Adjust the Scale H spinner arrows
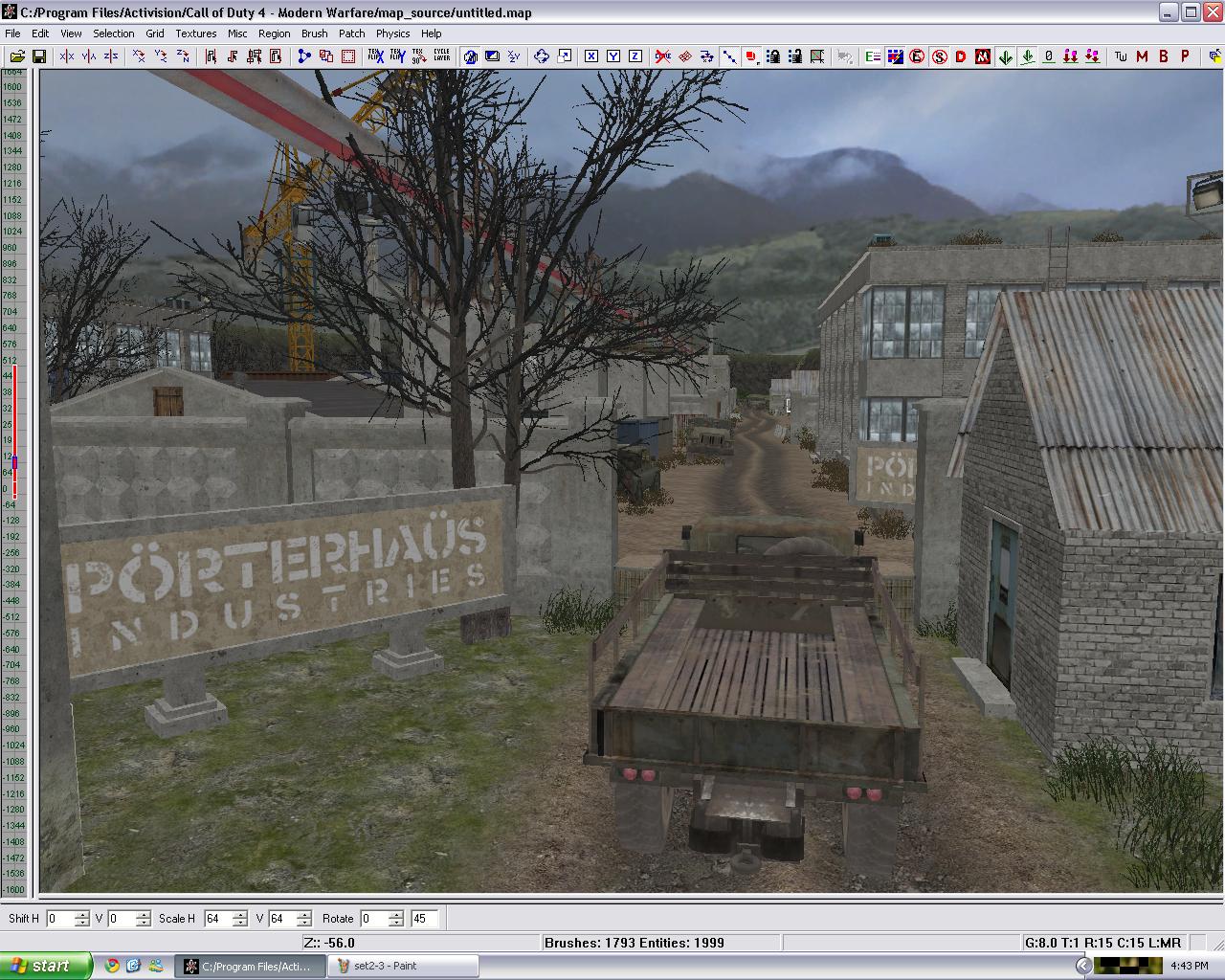Viewport: 1225px width, 980px height. [239, 919]
